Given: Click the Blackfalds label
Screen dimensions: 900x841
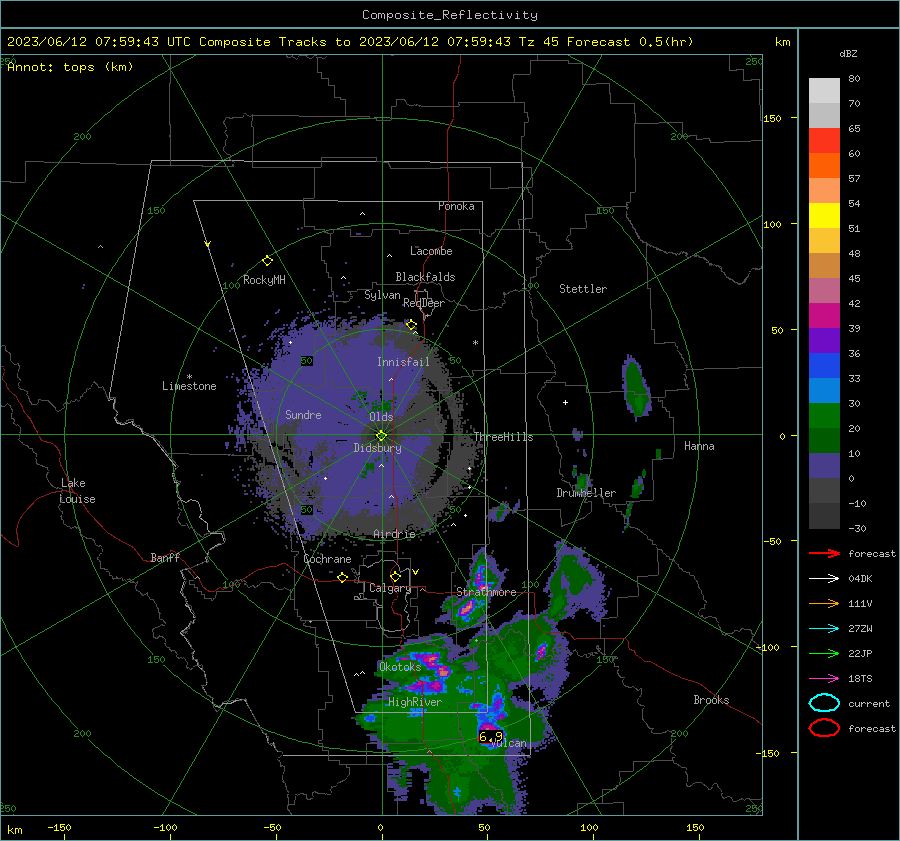Looking at the screenshot, I should tap(425, 277).
